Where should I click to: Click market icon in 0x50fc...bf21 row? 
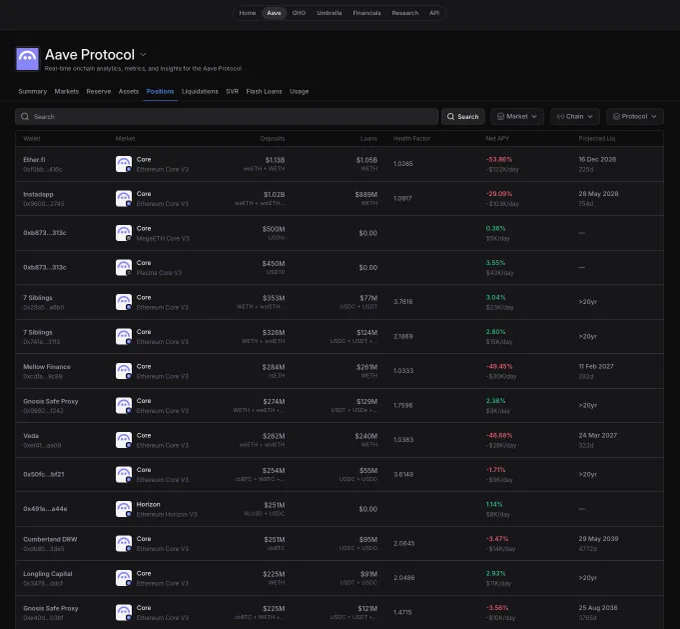(124, 474)
